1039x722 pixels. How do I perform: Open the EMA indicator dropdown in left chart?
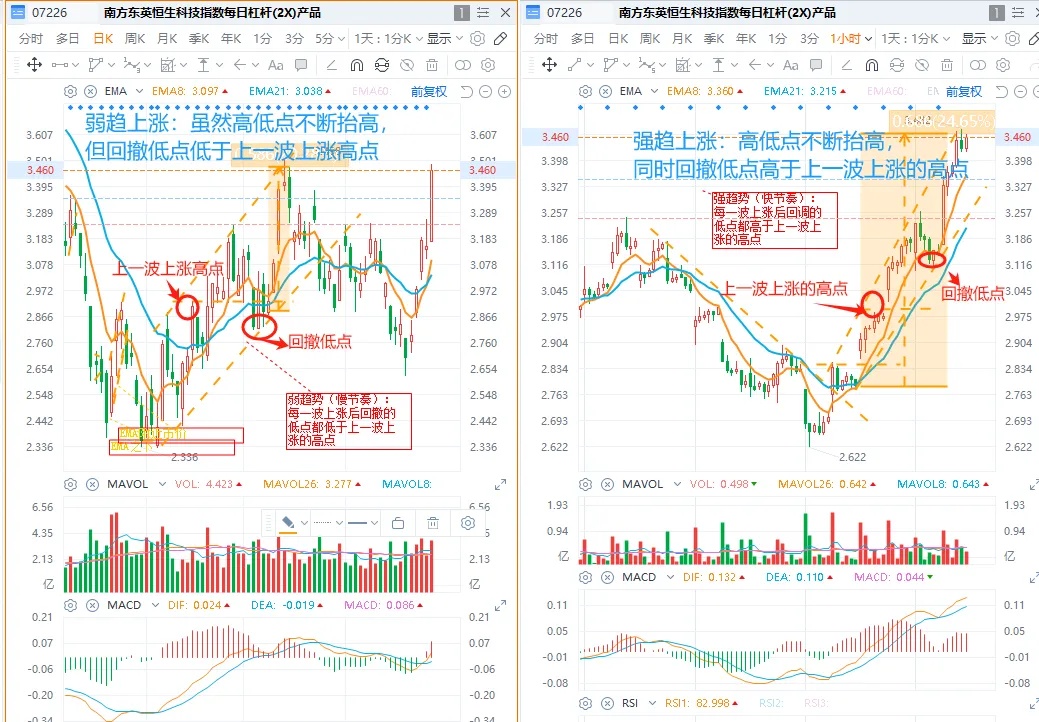[x=139, y=91]
